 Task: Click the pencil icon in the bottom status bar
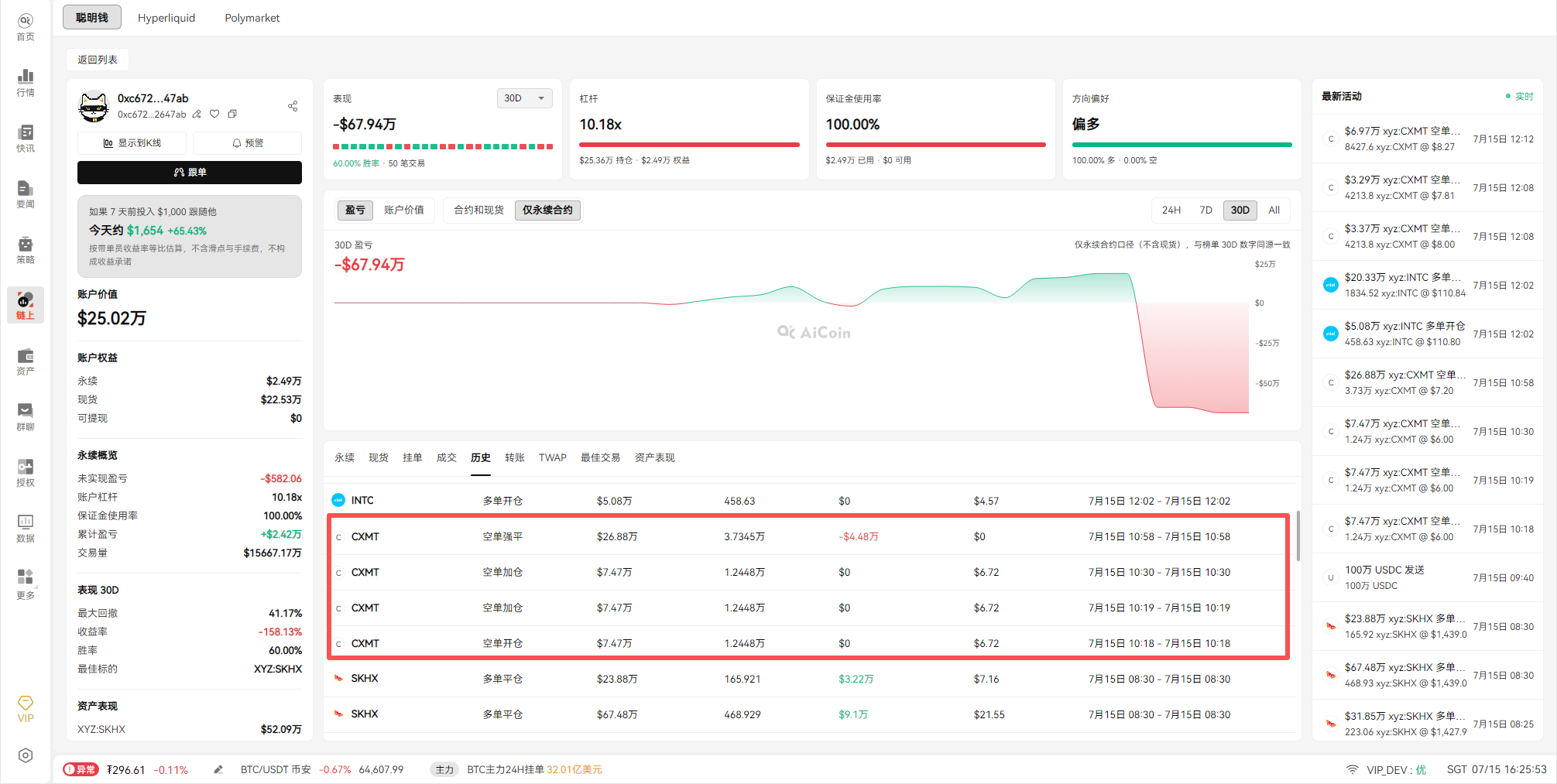click(x=218, y=769)
